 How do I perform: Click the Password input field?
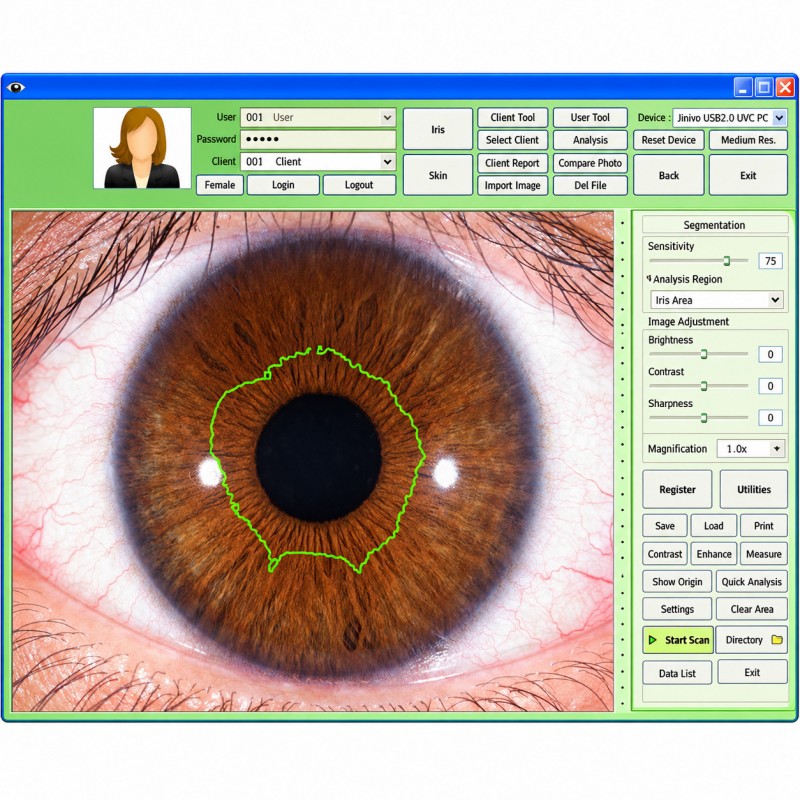(318, 139)
